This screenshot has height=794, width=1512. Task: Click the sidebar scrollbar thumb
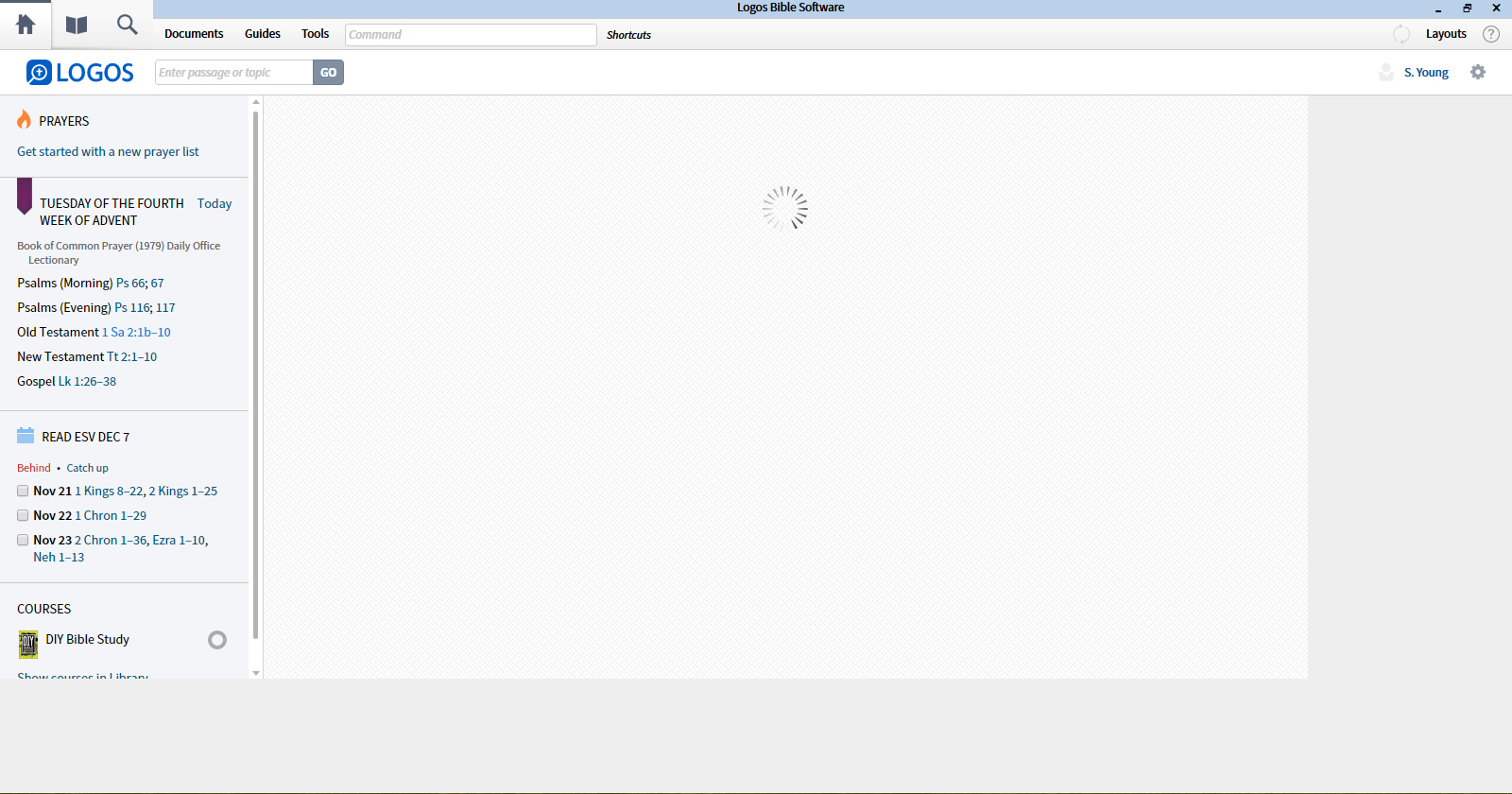(256, 375)
